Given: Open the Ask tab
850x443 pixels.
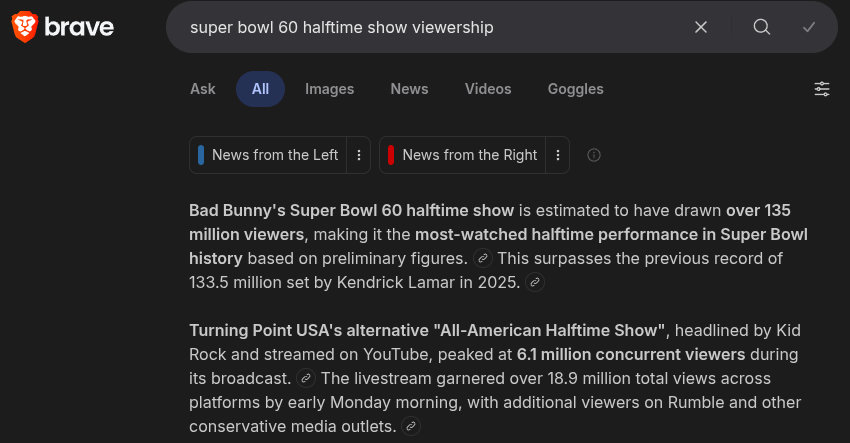Looking at the screenshot, I should point(203,89).
